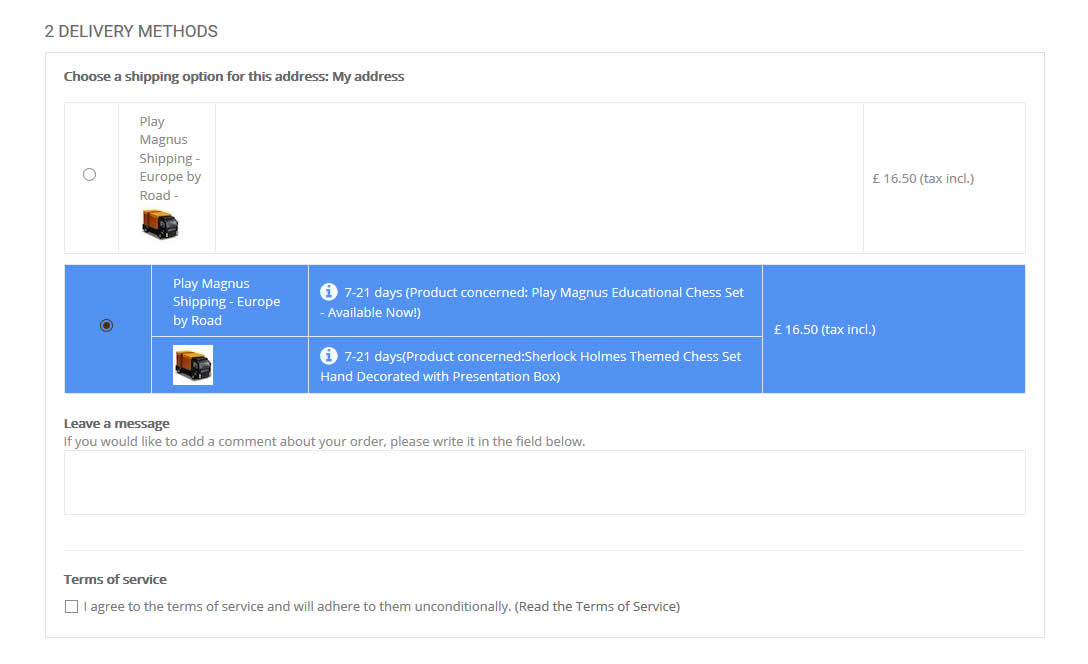Click the "2 DELIVERY METHODS" section heading
1088x664 pixels.
pos(131,31)
